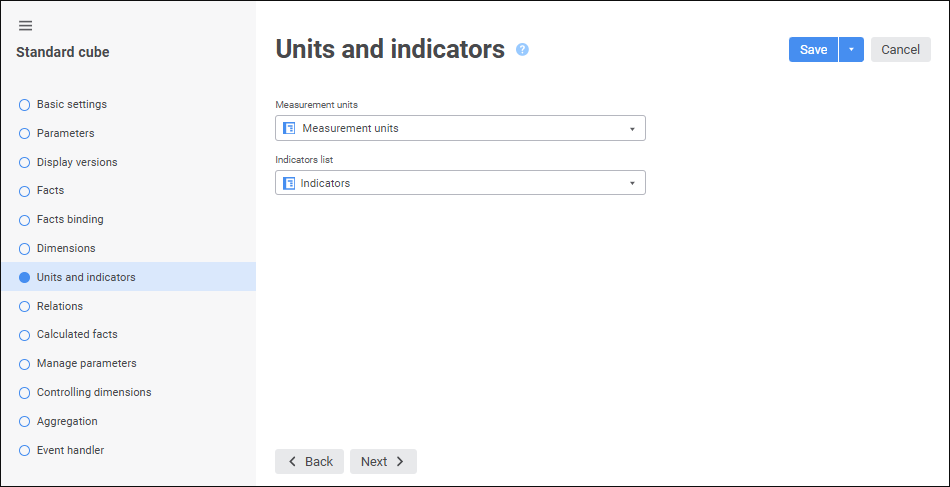Viewport: 950px width, 487px height.
Task: Open the Aggregation settings page
Action: click(67, 421)
